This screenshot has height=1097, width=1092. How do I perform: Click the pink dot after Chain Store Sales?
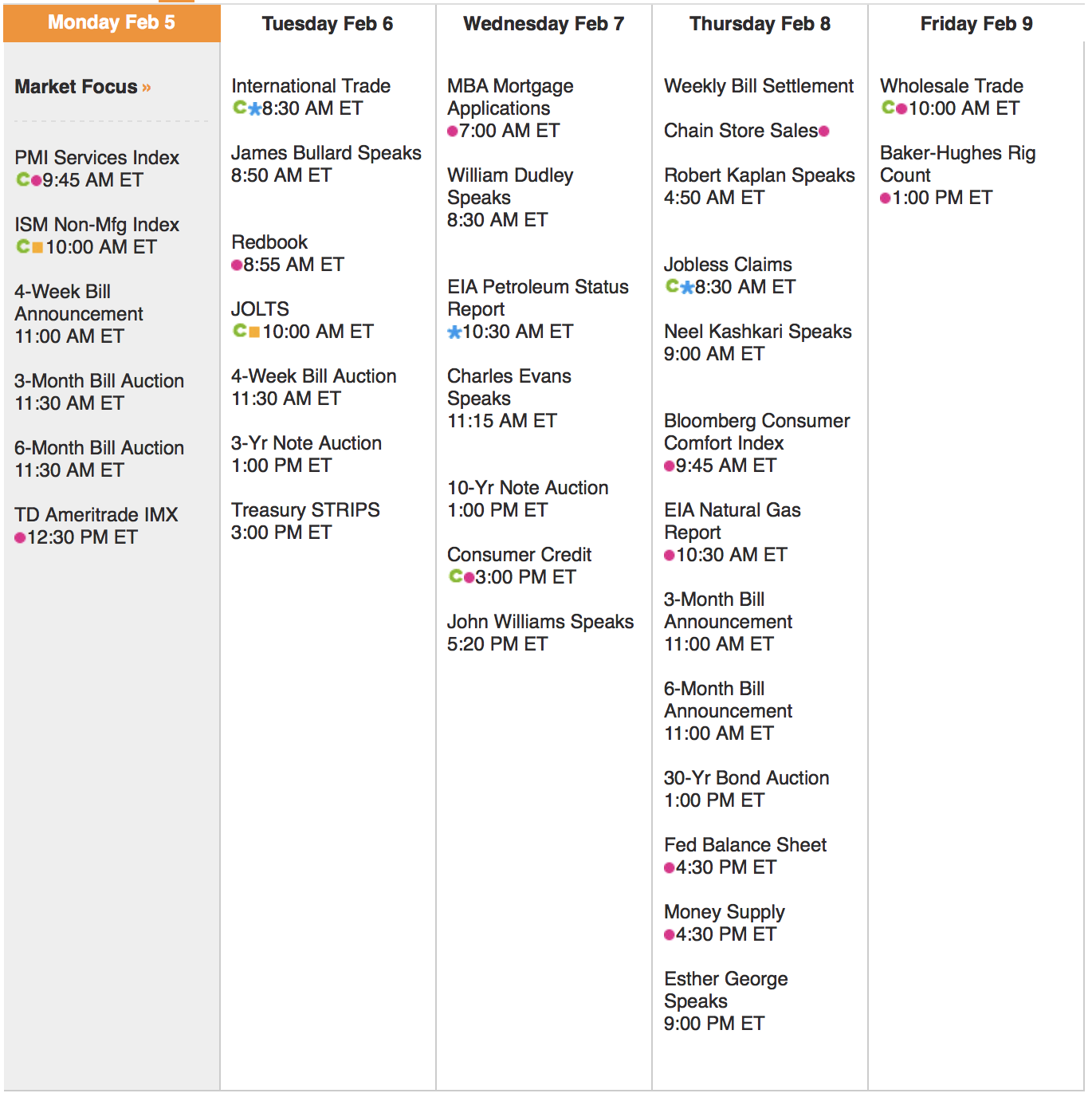(x=824, y=131)
